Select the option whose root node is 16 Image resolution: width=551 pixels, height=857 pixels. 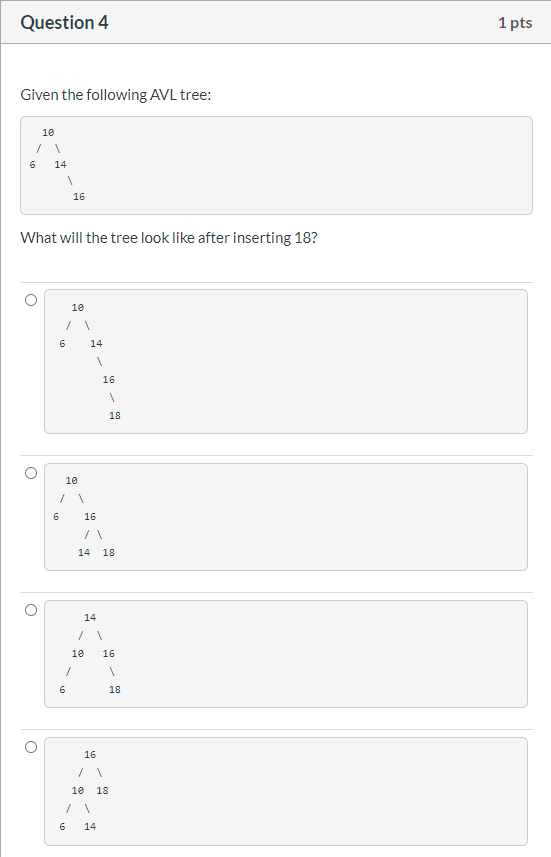point(31,747)
